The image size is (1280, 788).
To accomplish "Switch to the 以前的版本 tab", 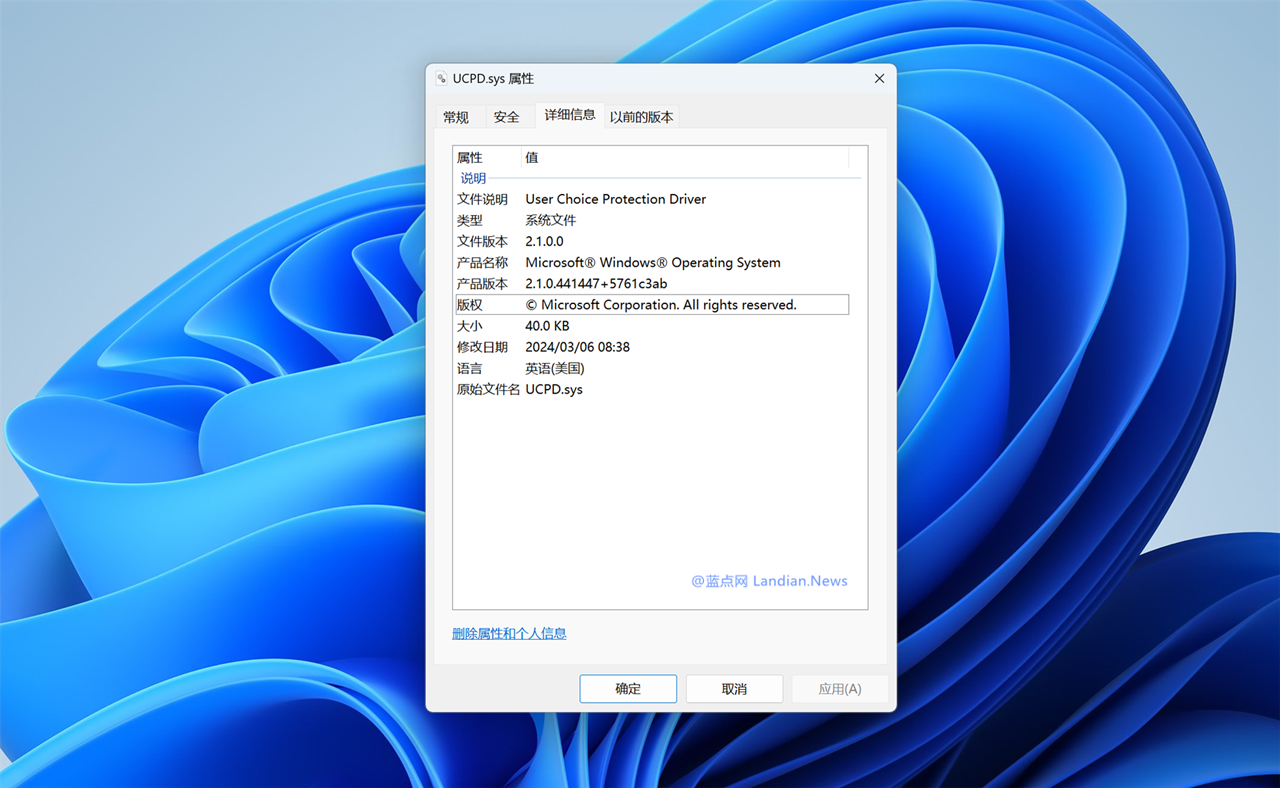I will pyautogui.click(x=641, y=117).
